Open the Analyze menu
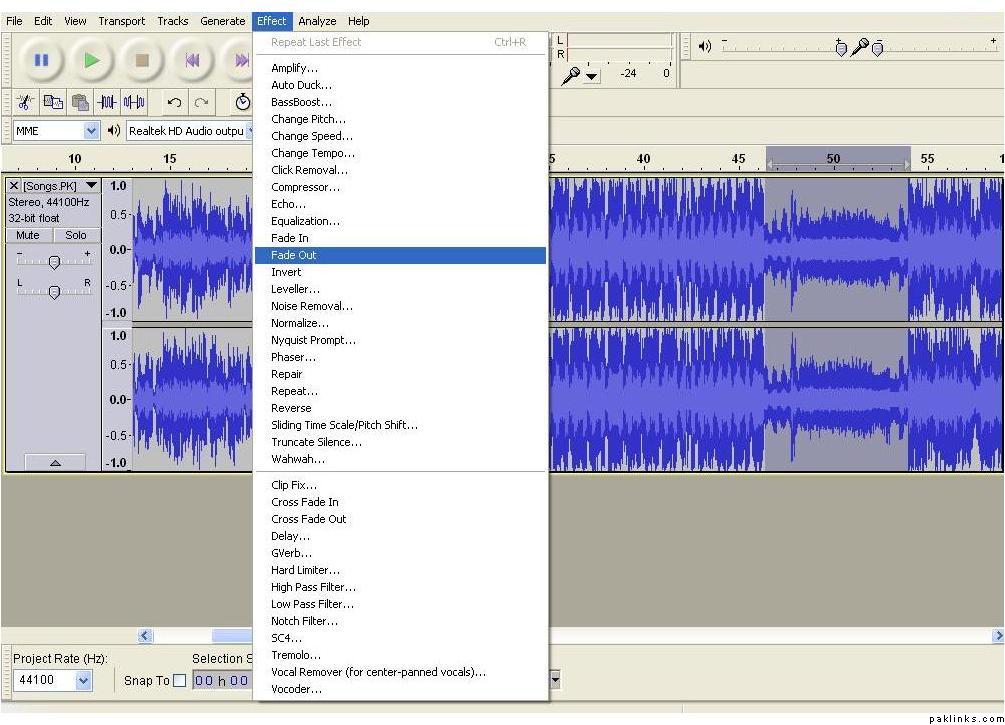This screenshot has height=725, width=1005. pyautogui.click(x=317, y=21)
